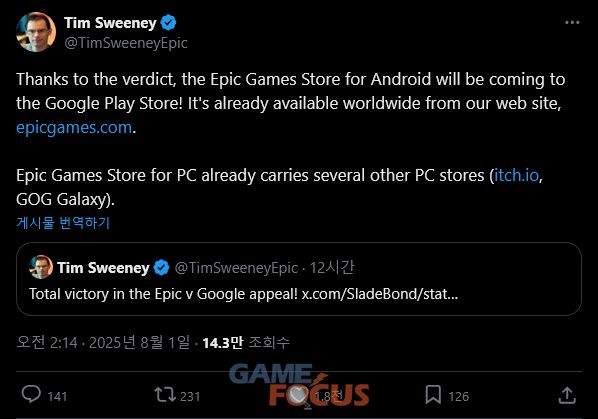Bookmark the post with the bookmark icon
The height and width of the screenshot is (419, 598).
pyautogui.click(x=433, y=395)
